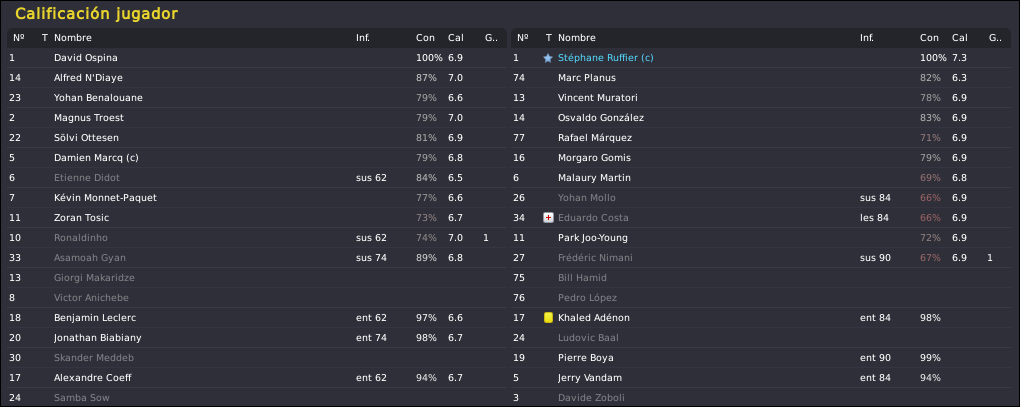Click the Inf. header in right table
Image resolution: width=1020 pixels, height=407 pixels.
866,38
